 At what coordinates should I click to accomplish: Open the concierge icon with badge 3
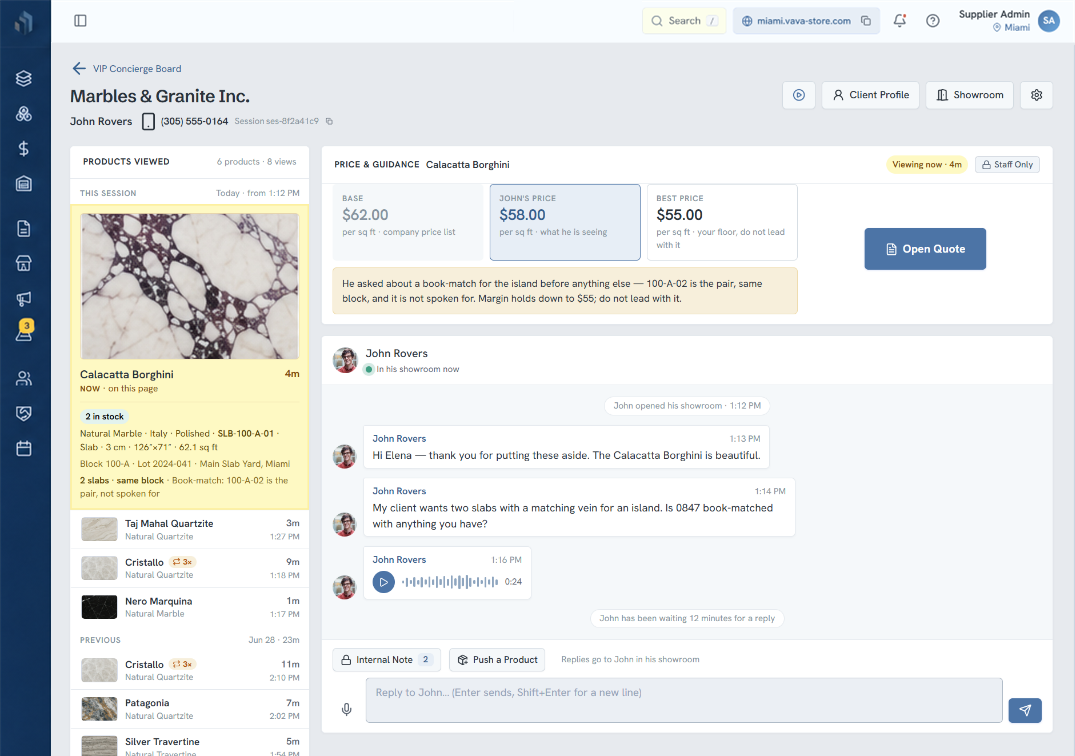point(24,332)
